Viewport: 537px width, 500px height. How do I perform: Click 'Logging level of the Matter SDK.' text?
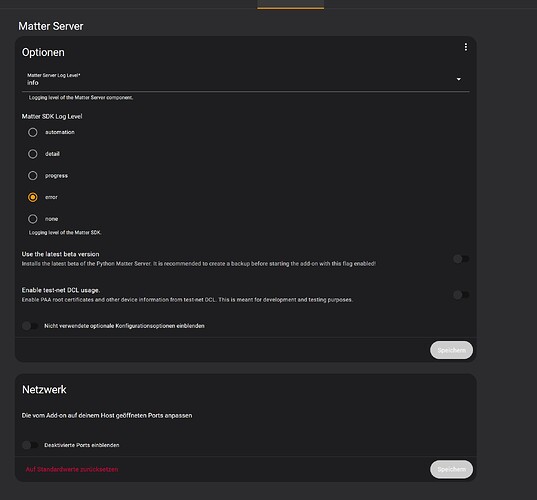(x=65, y=233)
